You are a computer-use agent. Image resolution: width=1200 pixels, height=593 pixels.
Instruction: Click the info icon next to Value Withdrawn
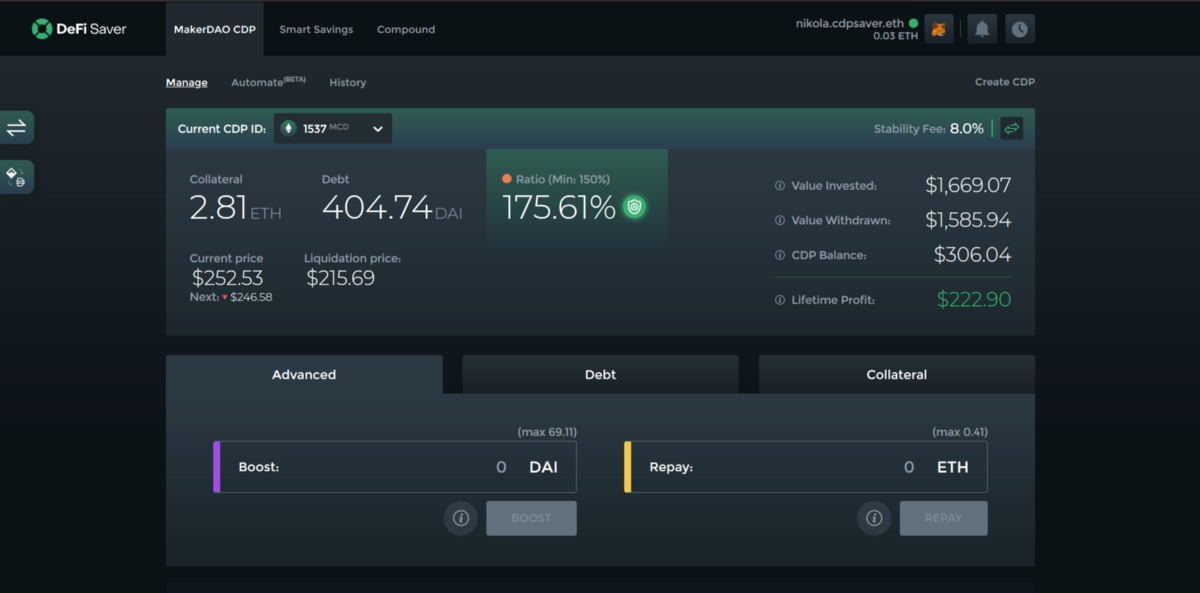tap(780, 220)
